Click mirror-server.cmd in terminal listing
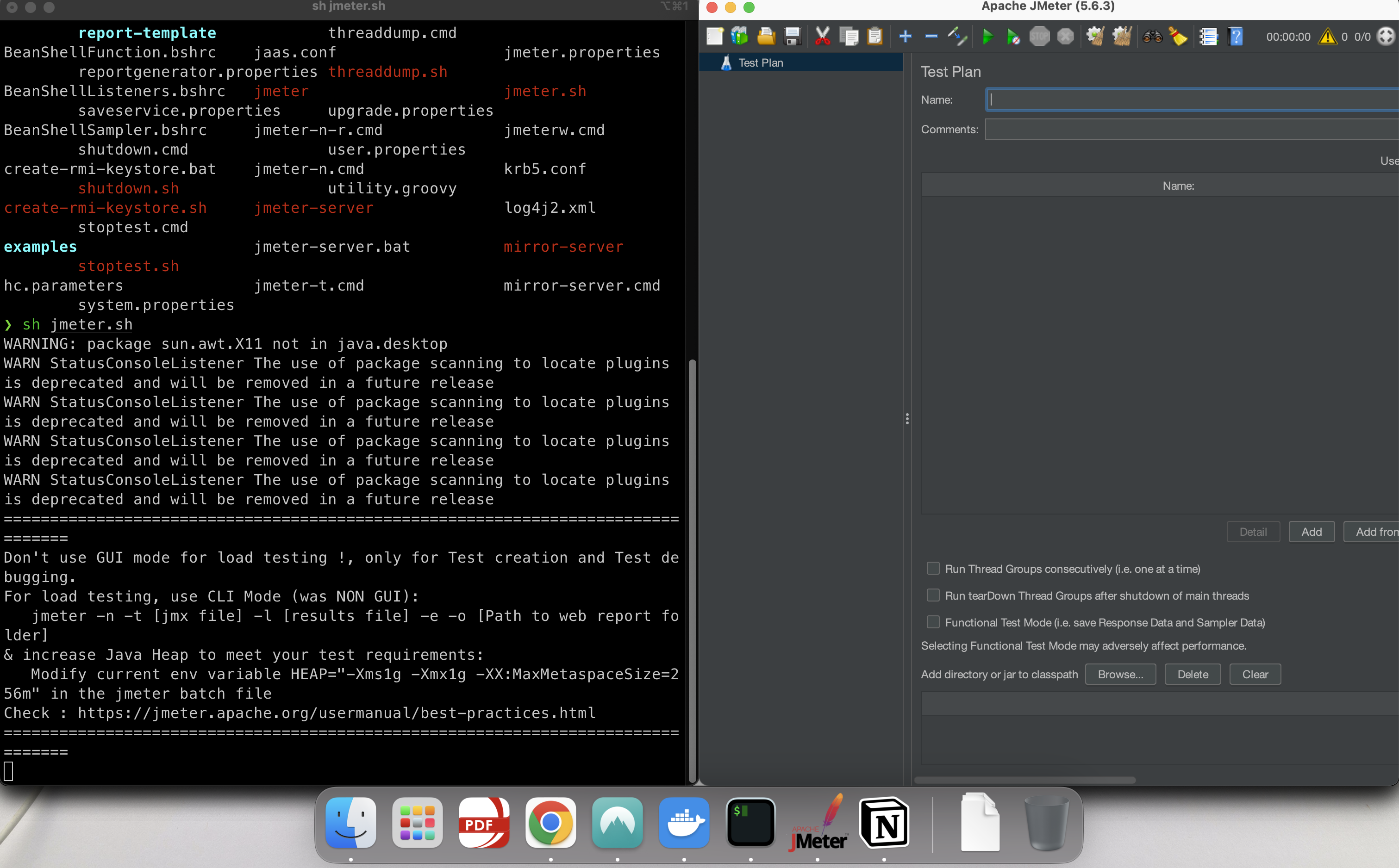1399x868 pixels. (x=582, y=285)
